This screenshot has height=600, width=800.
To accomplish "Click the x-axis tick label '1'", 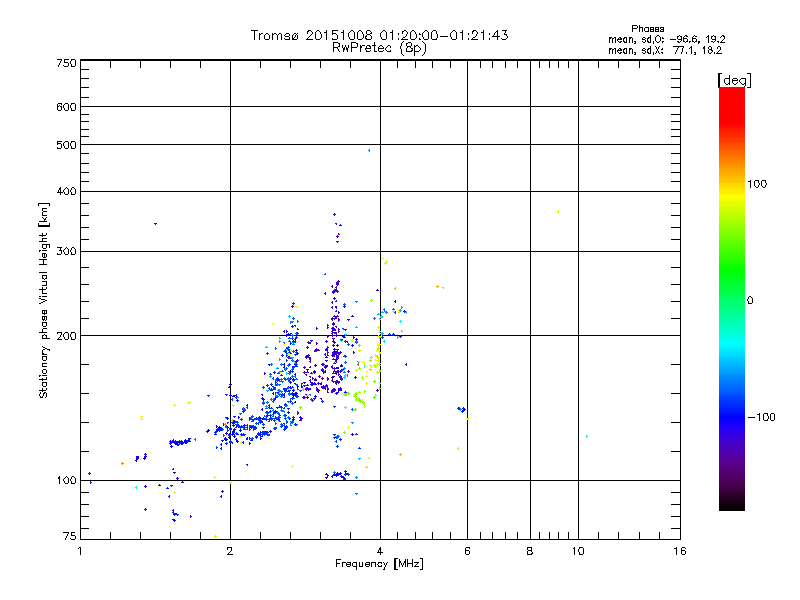I will (x=80, y=551).
